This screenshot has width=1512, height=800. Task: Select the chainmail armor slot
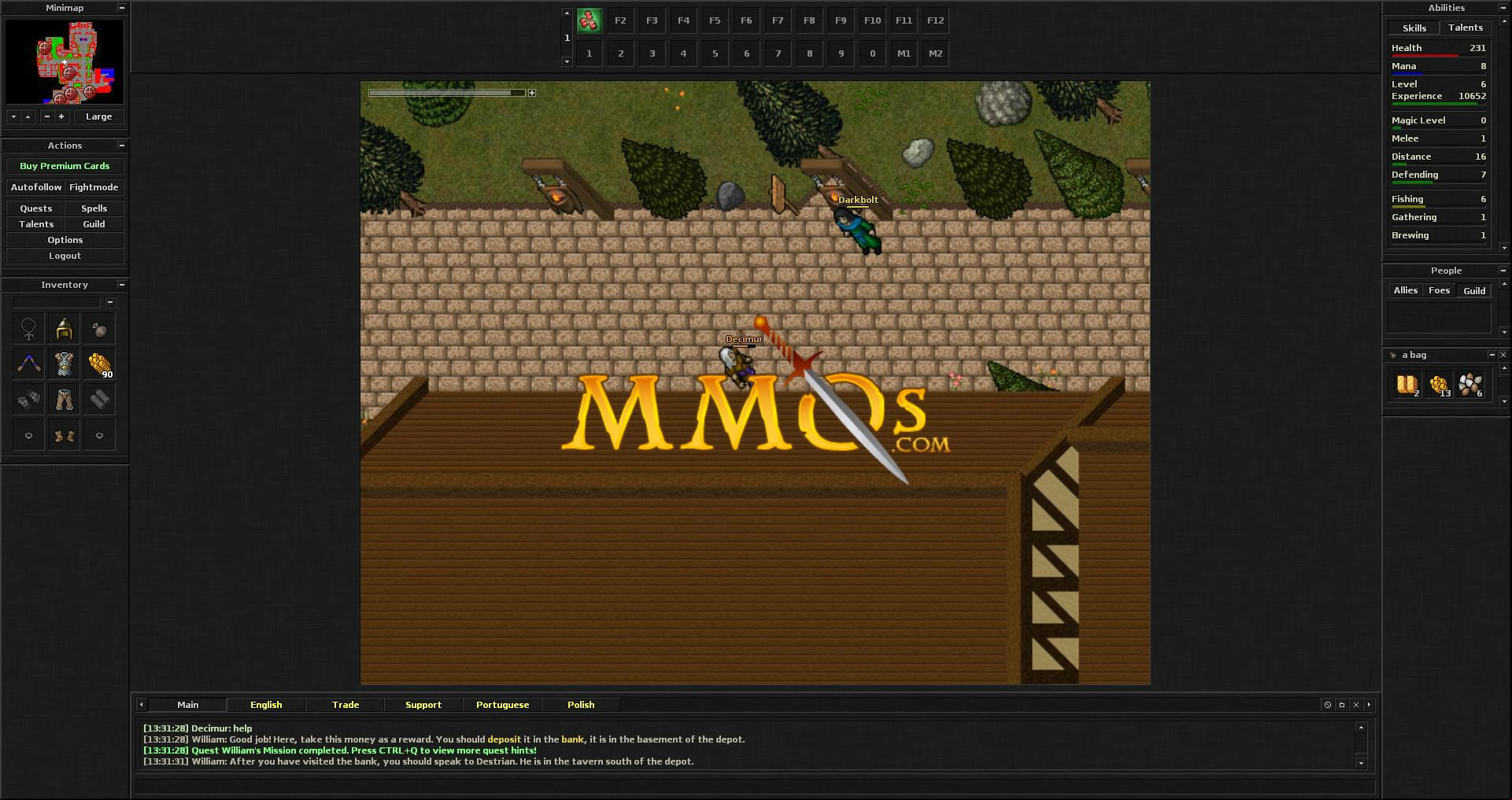point(65,364)
